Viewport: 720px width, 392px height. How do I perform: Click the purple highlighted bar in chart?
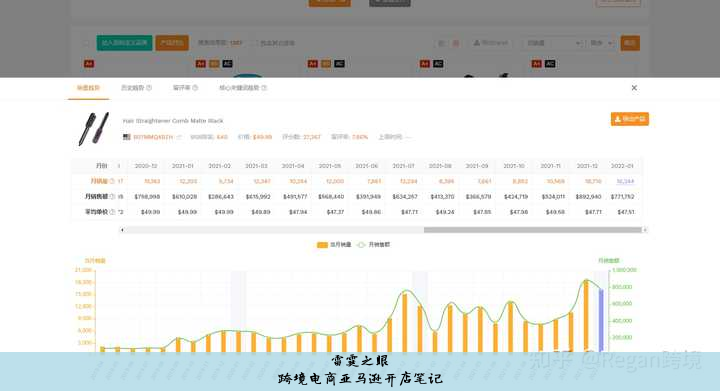(x=601, y=320)
